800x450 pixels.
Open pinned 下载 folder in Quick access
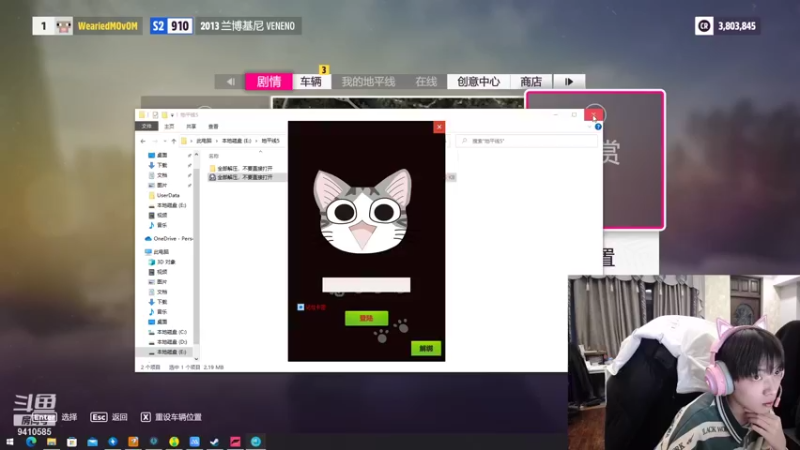(x=158, y=165)
